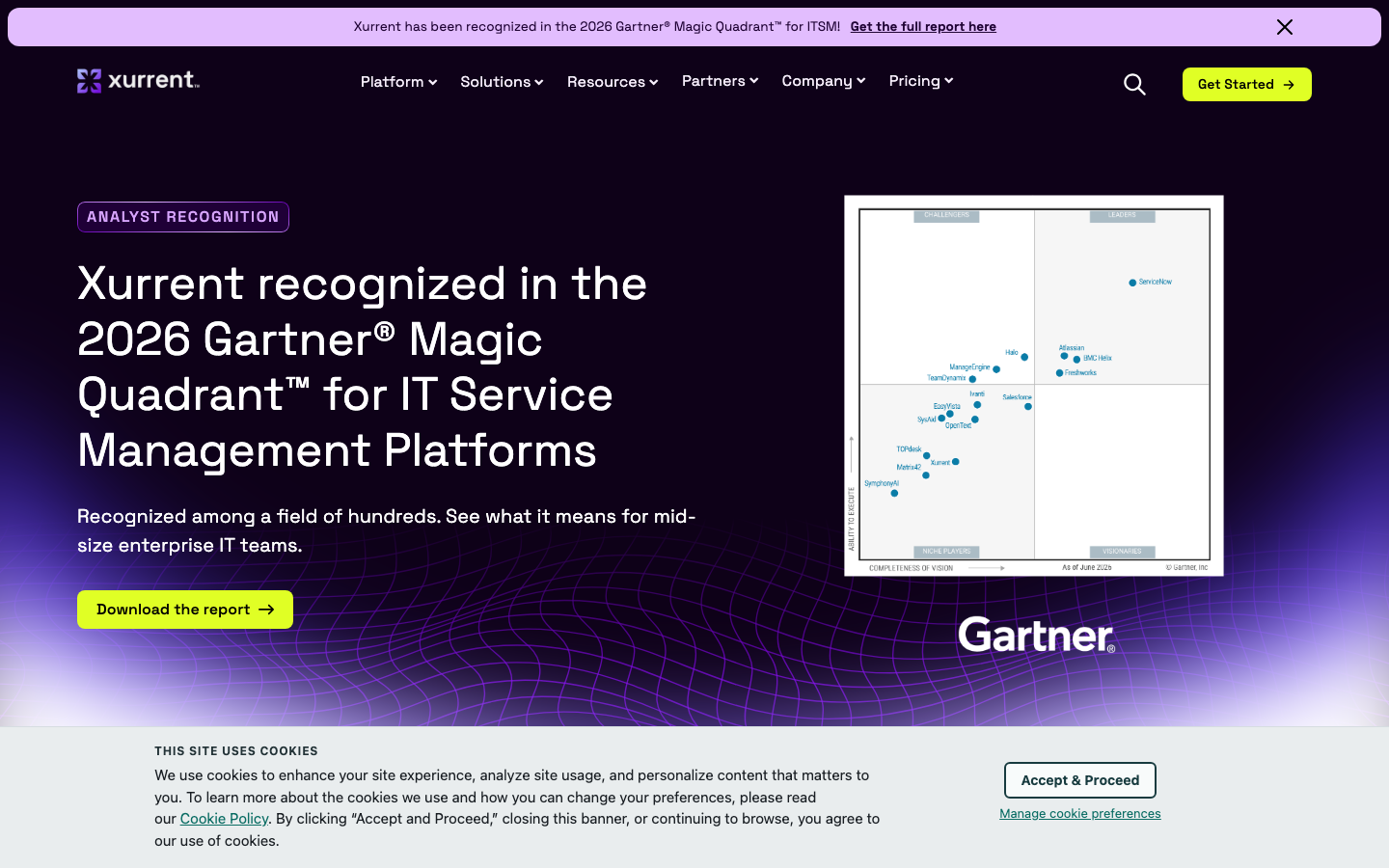Click the Download the report button

point(185,610)
